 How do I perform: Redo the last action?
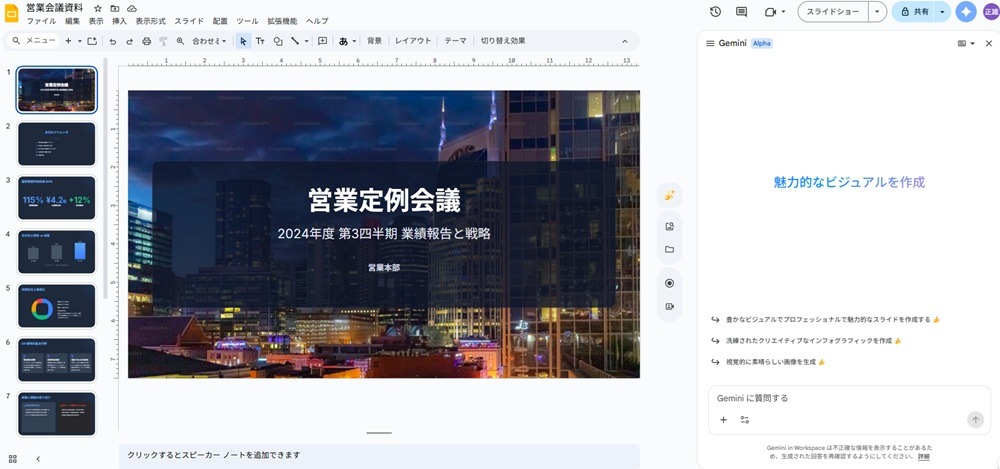pos(129,41)
